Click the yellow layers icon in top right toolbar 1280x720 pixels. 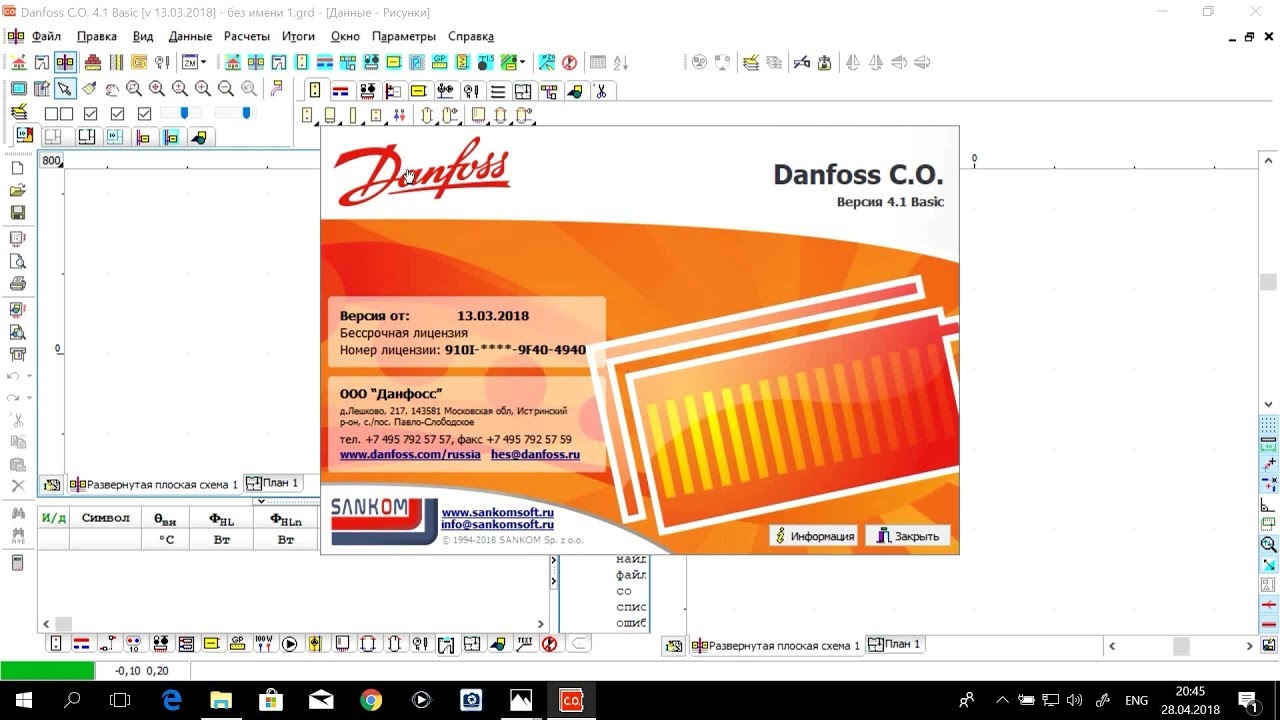[x=750, y=62]
